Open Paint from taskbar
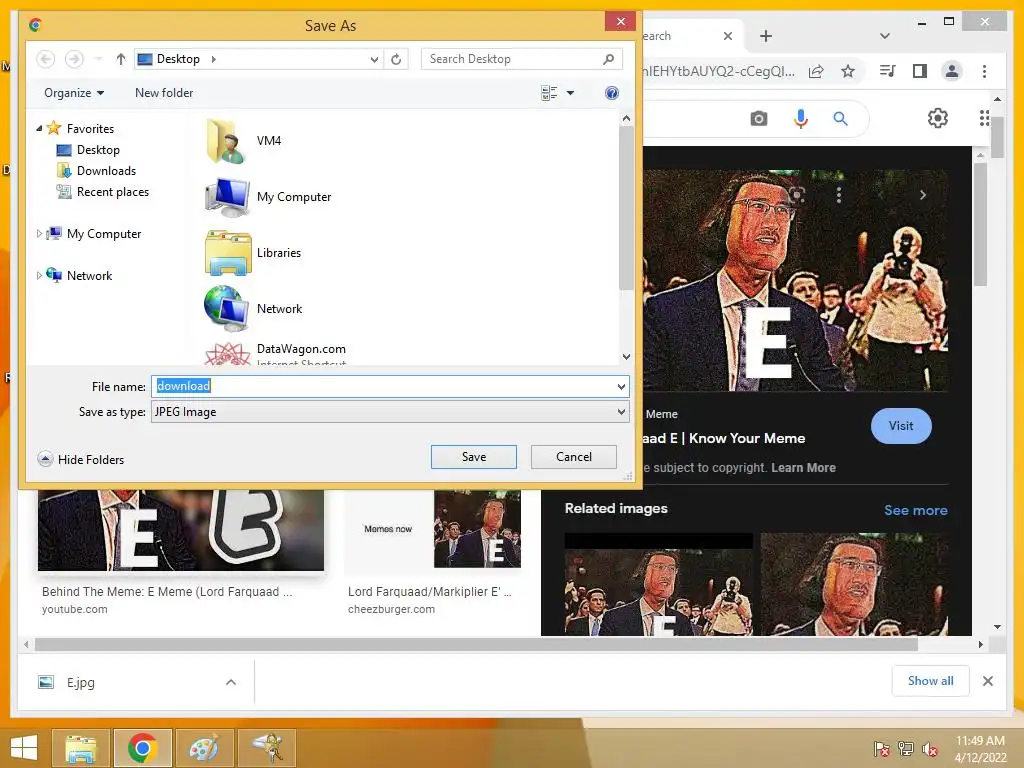 [x=204, y=748]
